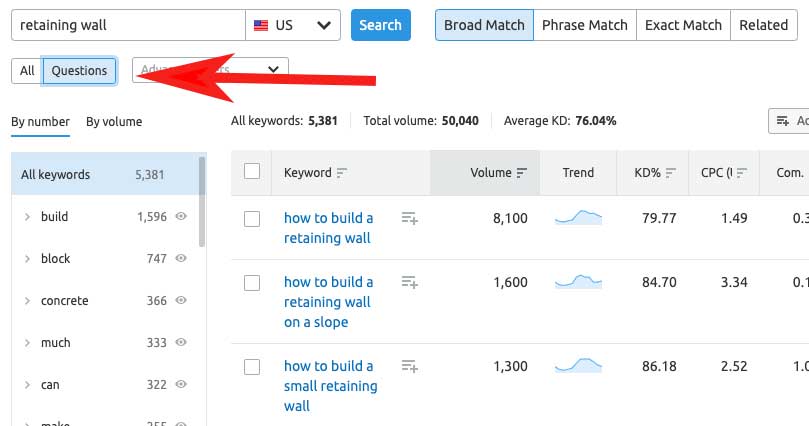Click add-to-list icon for 'retaining wall on a slope'
Viewport: 809px width, 426px height.
409,282
